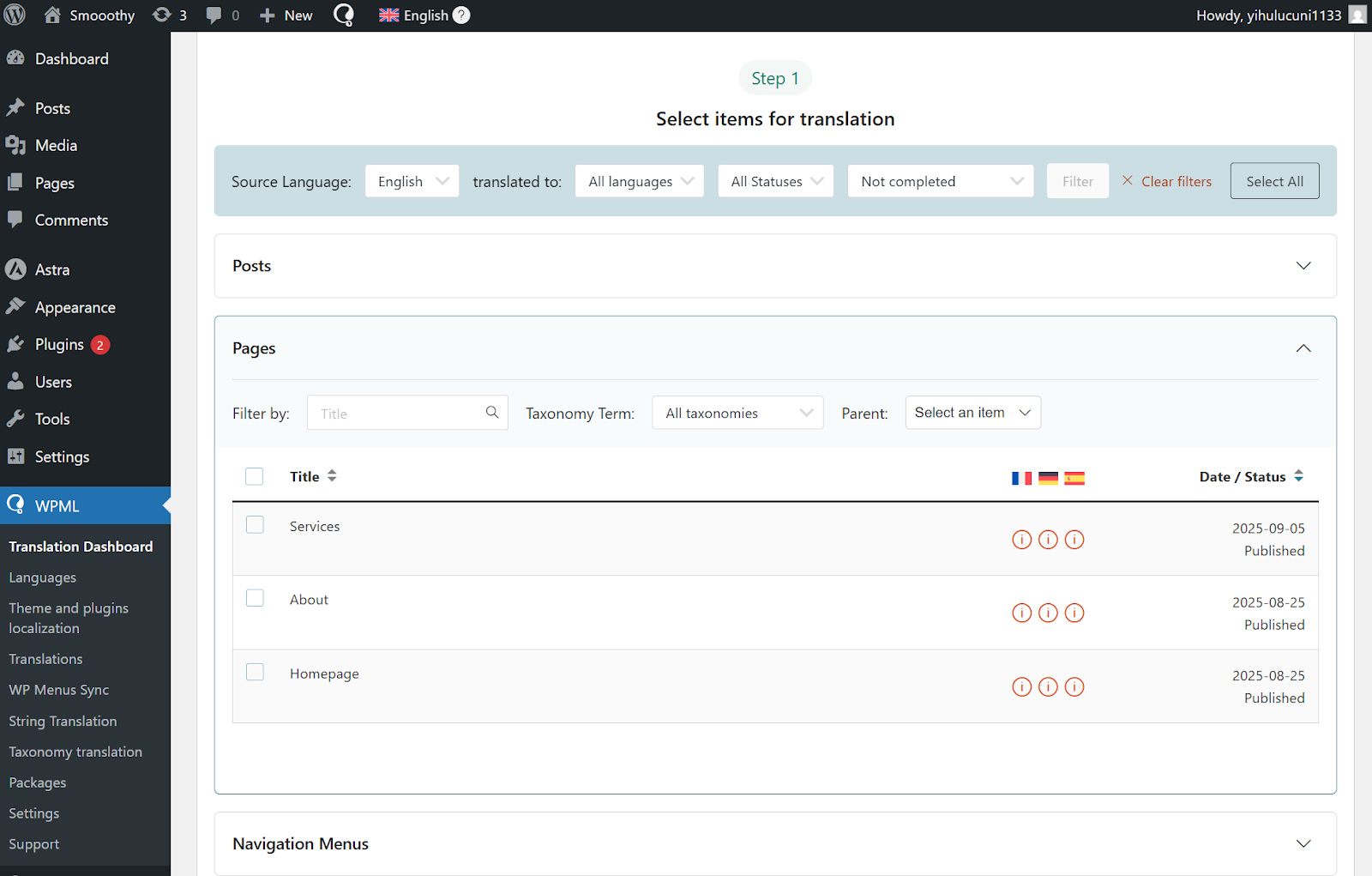Click the Appearance brush icon
Image resolution: width=1372 pixels, height=876 pixels.
pos(15,306)
